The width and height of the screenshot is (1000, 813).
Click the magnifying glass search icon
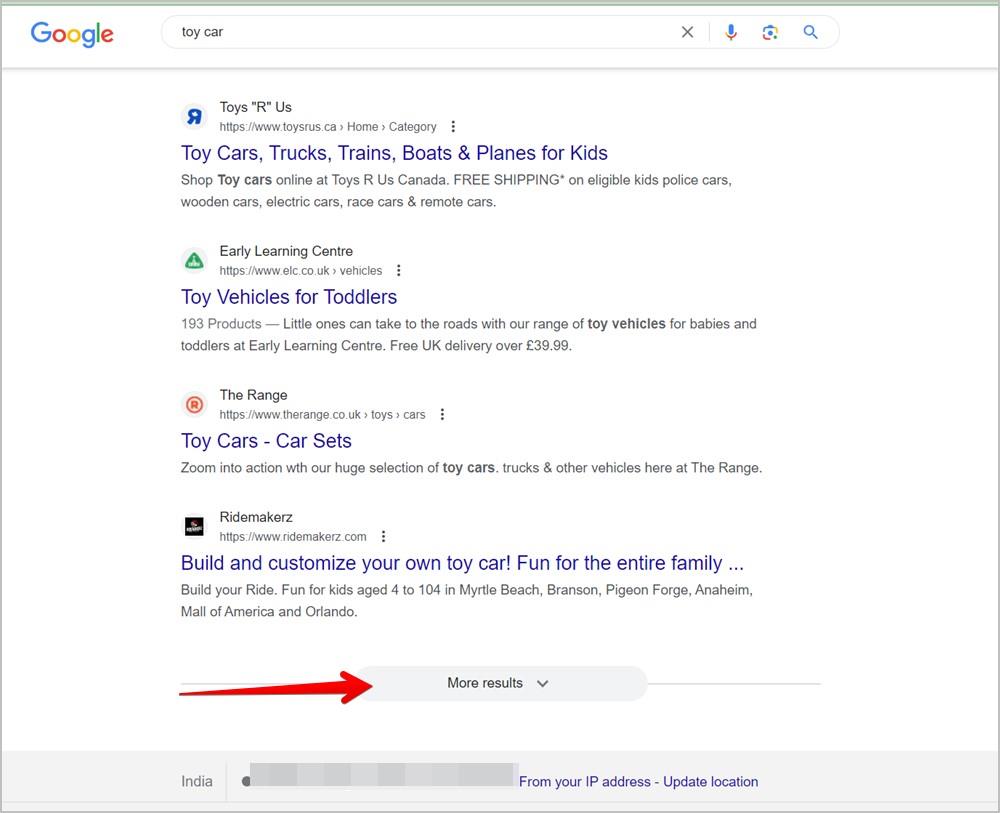click(x=810, y=32)
